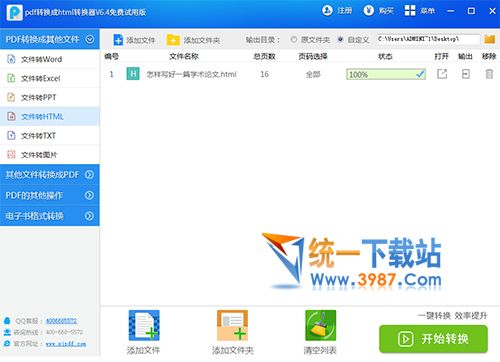
Task: Click the 文件转TXT text icon
Action: (11, 136)
